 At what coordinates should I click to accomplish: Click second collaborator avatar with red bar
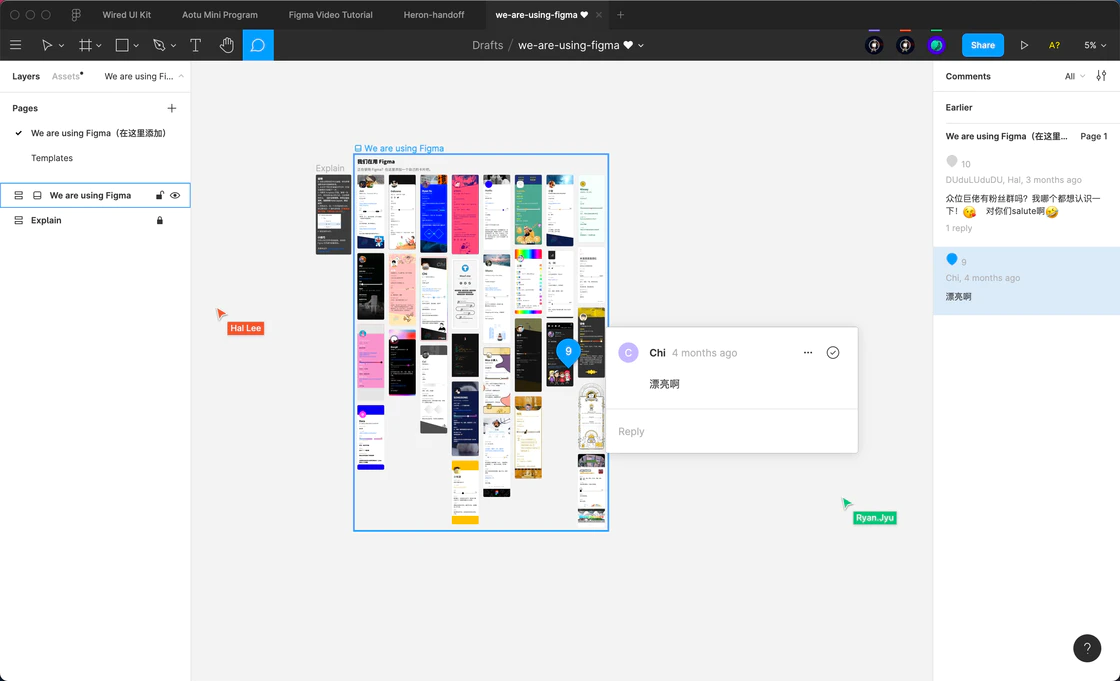click(x=905, y=45)
